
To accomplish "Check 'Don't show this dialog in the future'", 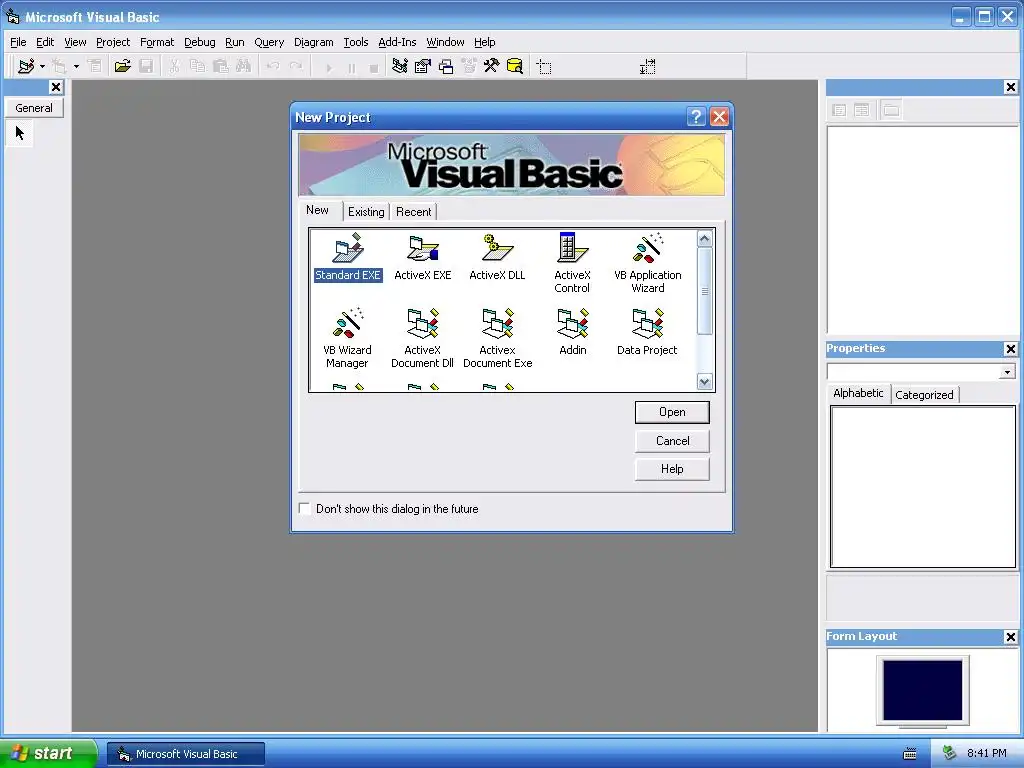I will (x=305, y=508).
